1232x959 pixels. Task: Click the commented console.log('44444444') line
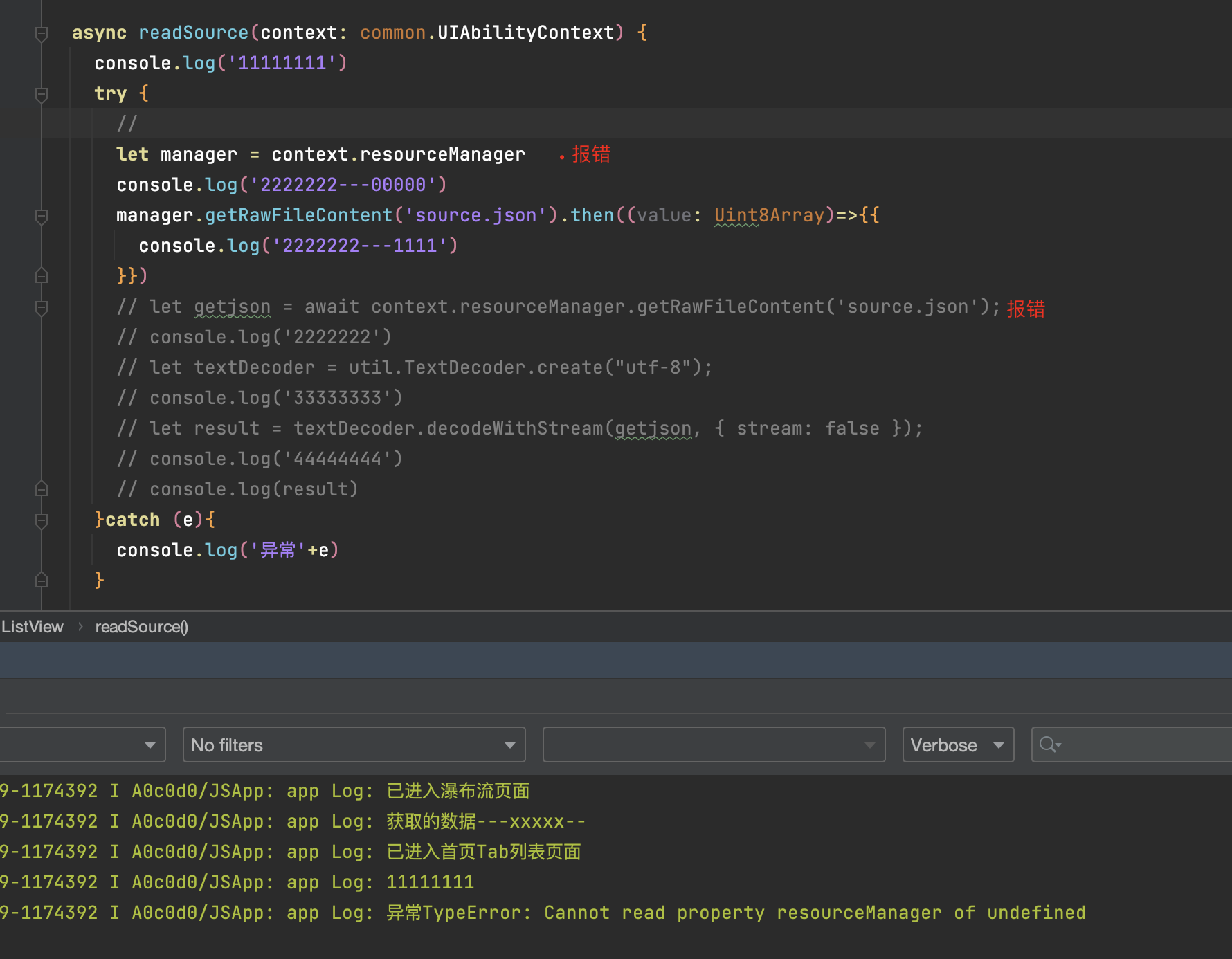[260, 459]
